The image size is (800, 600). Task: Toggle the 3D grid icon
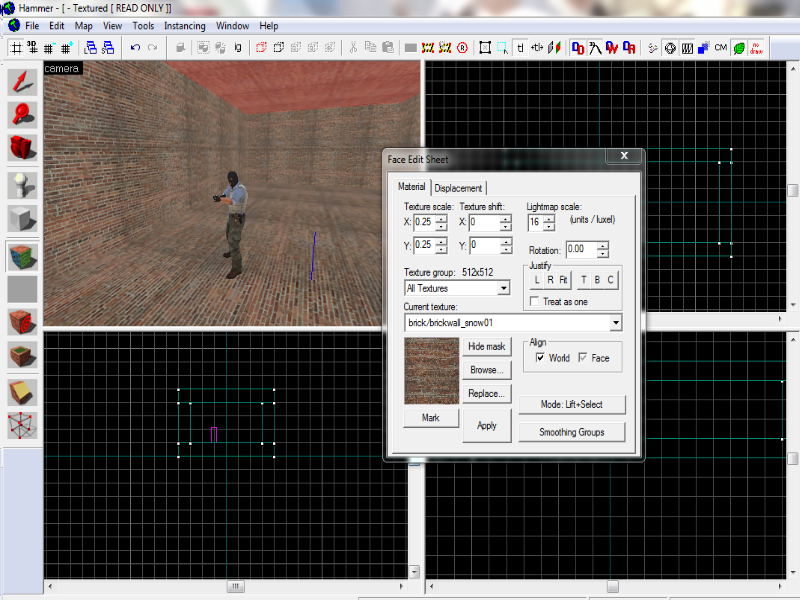click(x=33, y=48)
